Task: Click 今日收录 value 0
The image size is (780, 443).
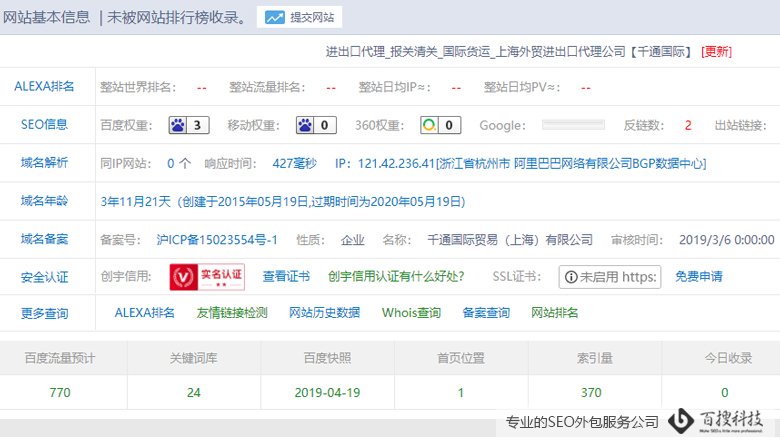Action: [x=725, y=393]
